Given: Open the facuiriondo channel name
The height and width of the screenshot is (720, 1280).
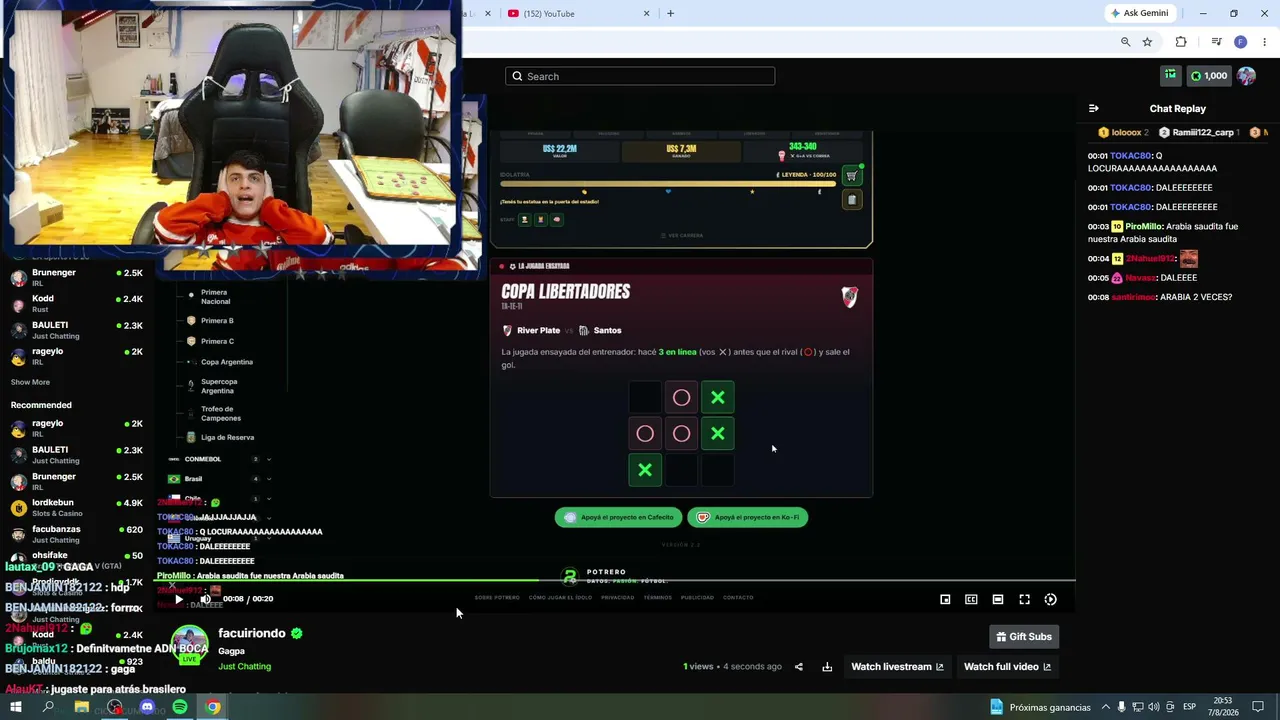Looking at the screenshot, I should tap(252, 633).
